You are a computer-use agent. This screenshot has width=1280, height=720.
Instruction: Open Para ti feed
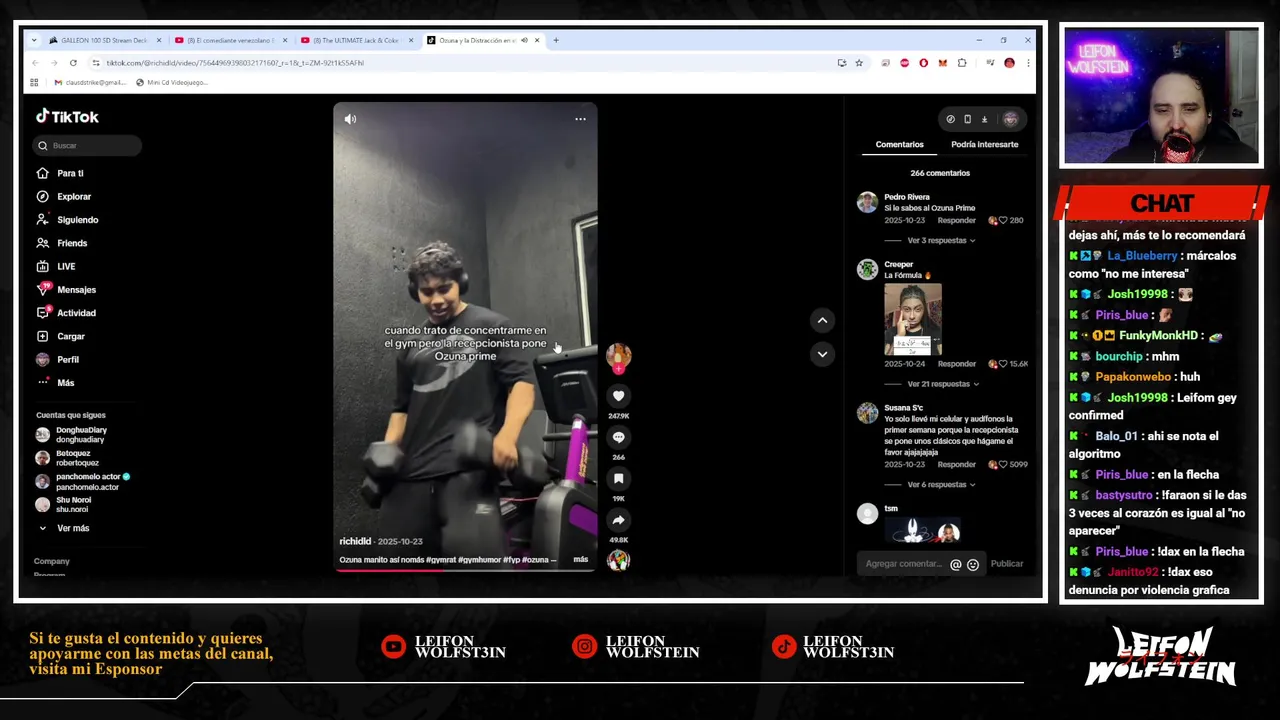click(x=70, y=173)
